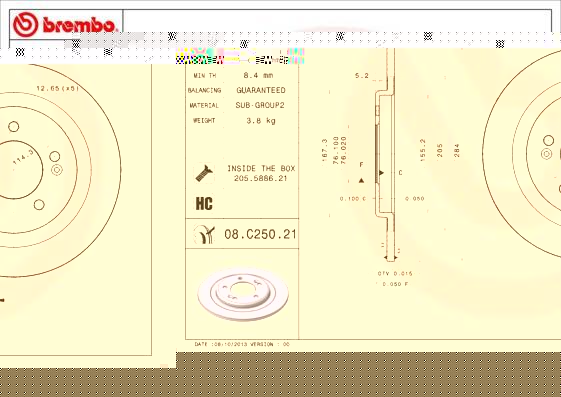Select the 8.4 mm value

258,75
